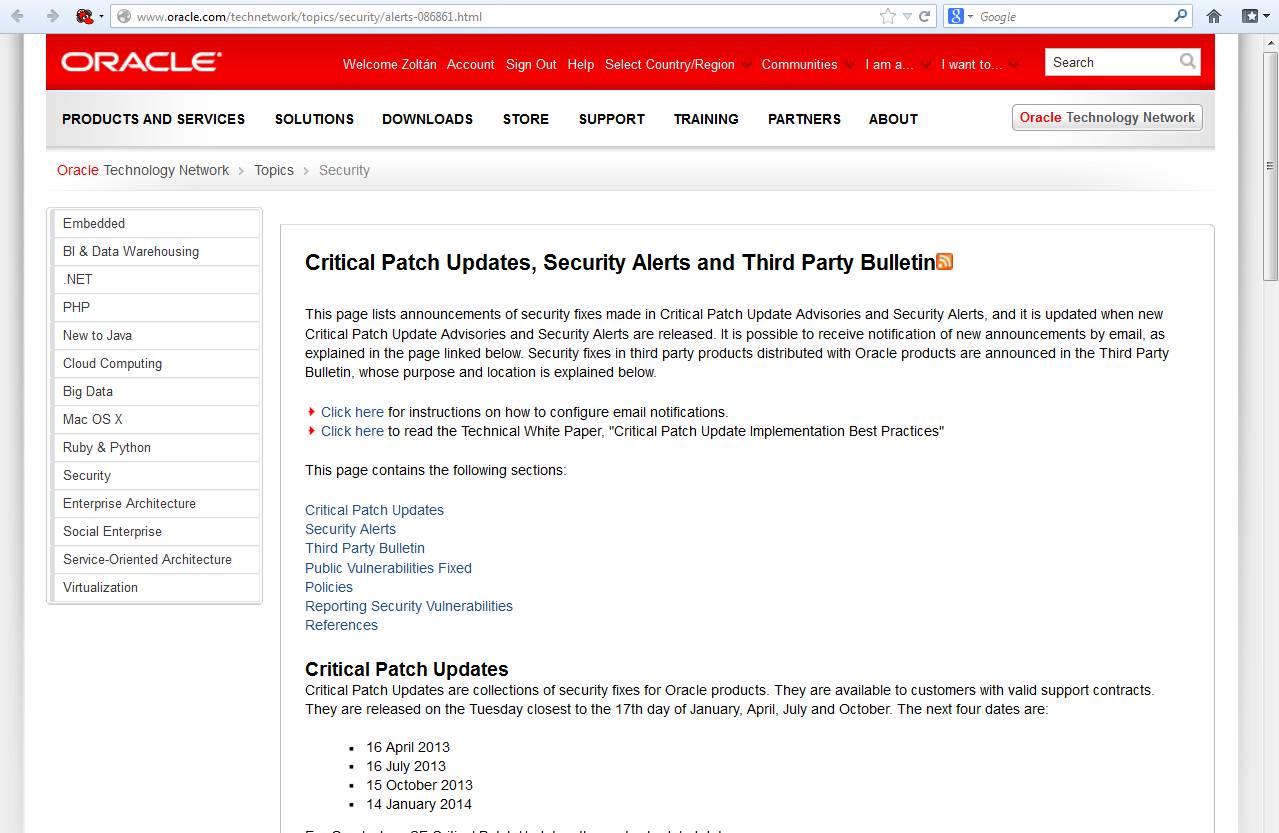Open the Help link in header
Image resolution: width=1279 pixels, height=833 pixels.
pos(581,64)
